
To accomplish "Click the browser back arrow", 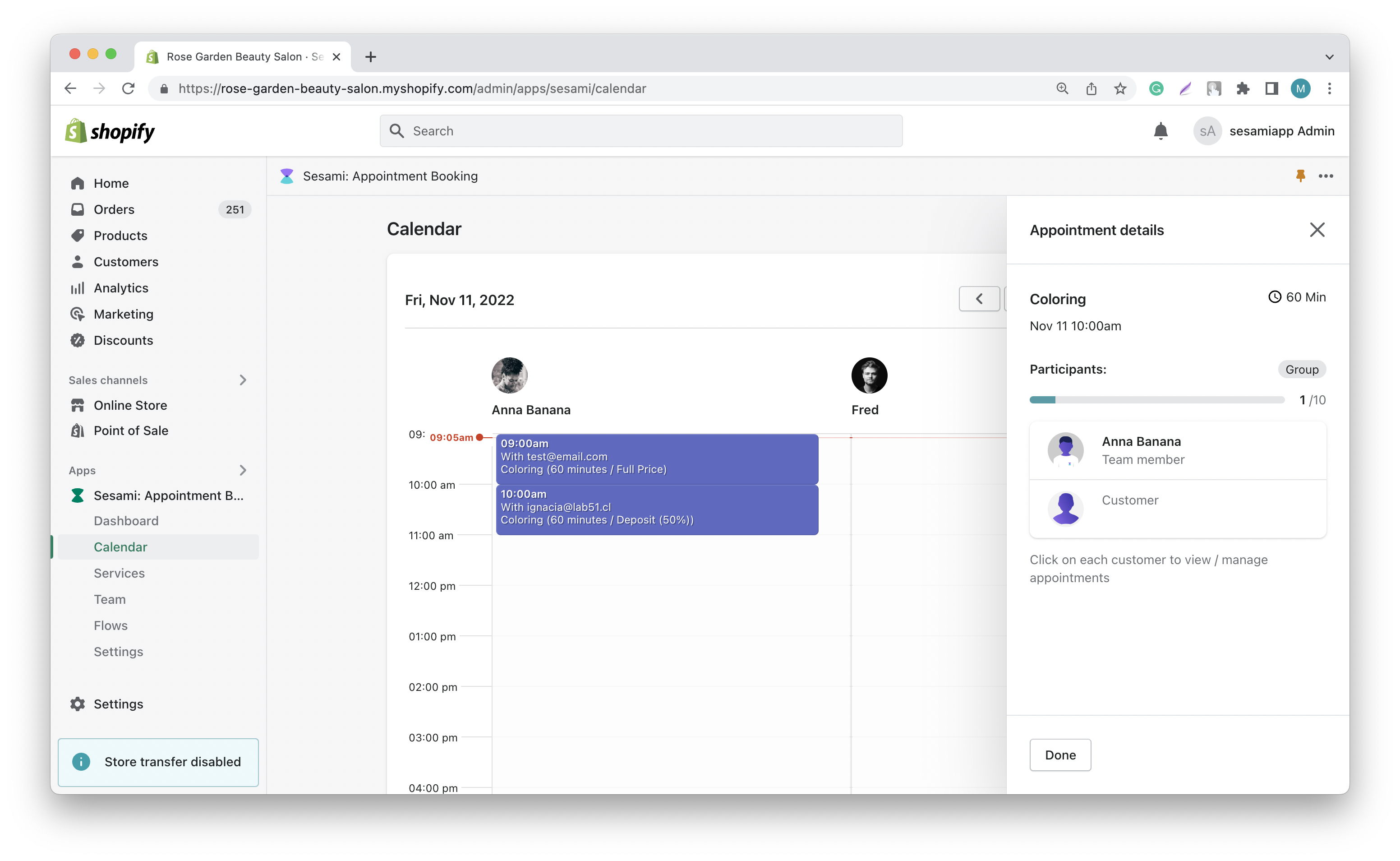I will [70, 88].
